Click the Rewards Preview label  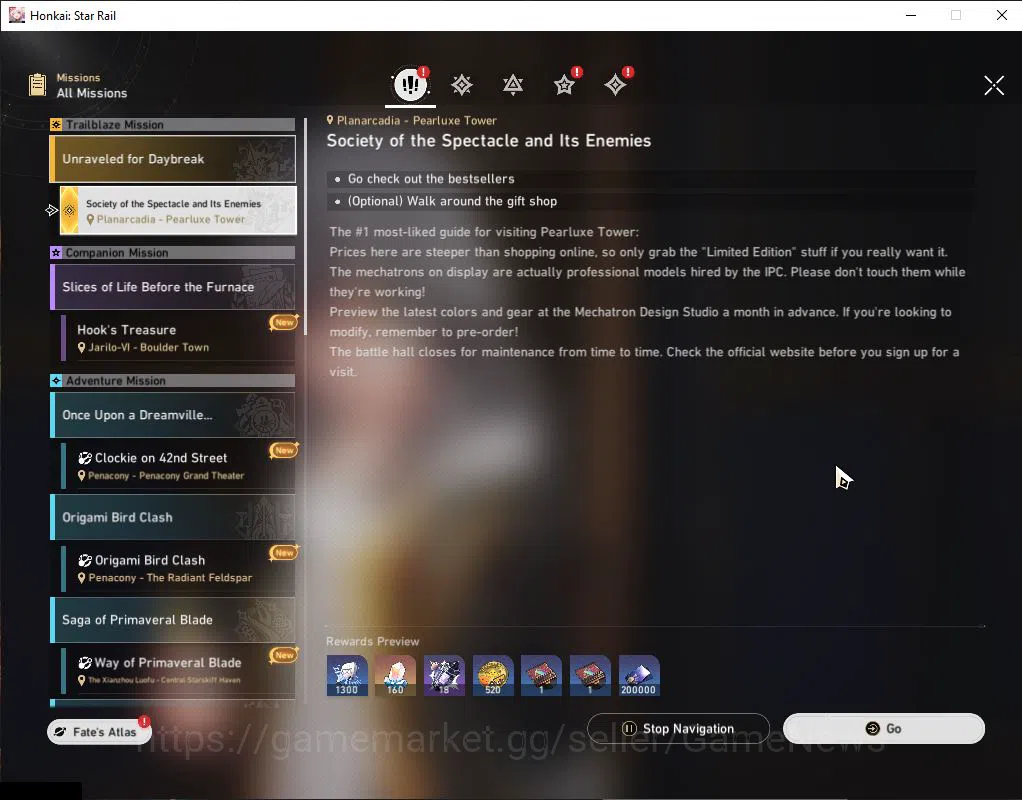click(373, 642)
